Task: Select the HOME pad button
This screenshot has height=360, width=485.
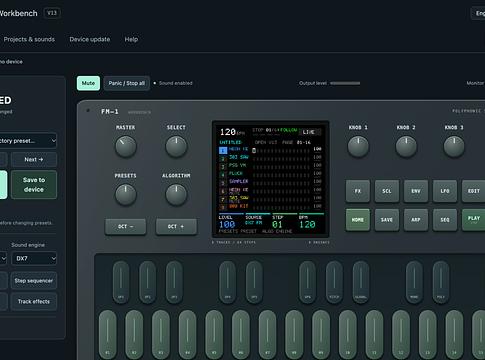Action: (358, 220)
